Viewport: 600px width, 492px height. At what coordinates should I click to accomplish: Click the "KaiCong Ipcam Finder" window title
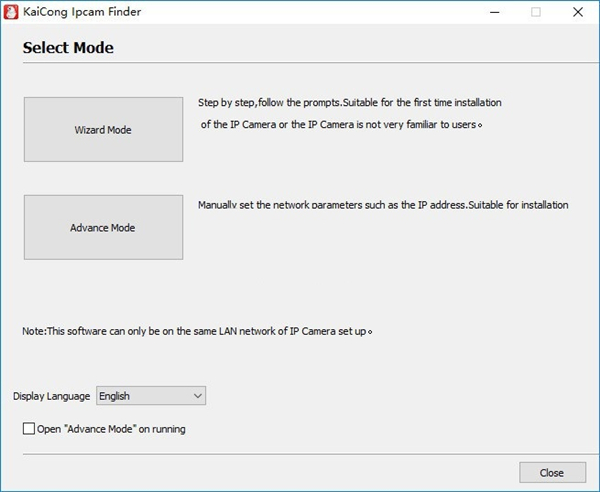(82, 12)
